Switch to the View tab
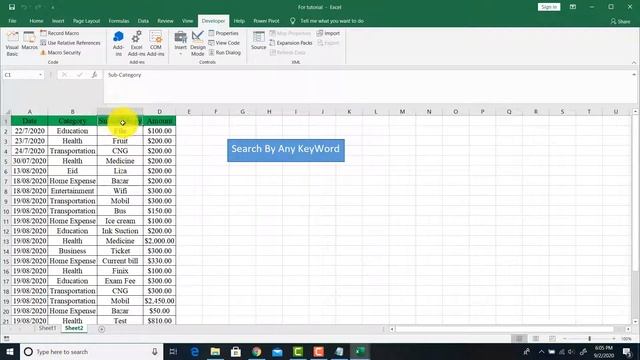Image resolution: width=640 pixels, height=360 pixels. pyautogui.click(x=187, y=21)
